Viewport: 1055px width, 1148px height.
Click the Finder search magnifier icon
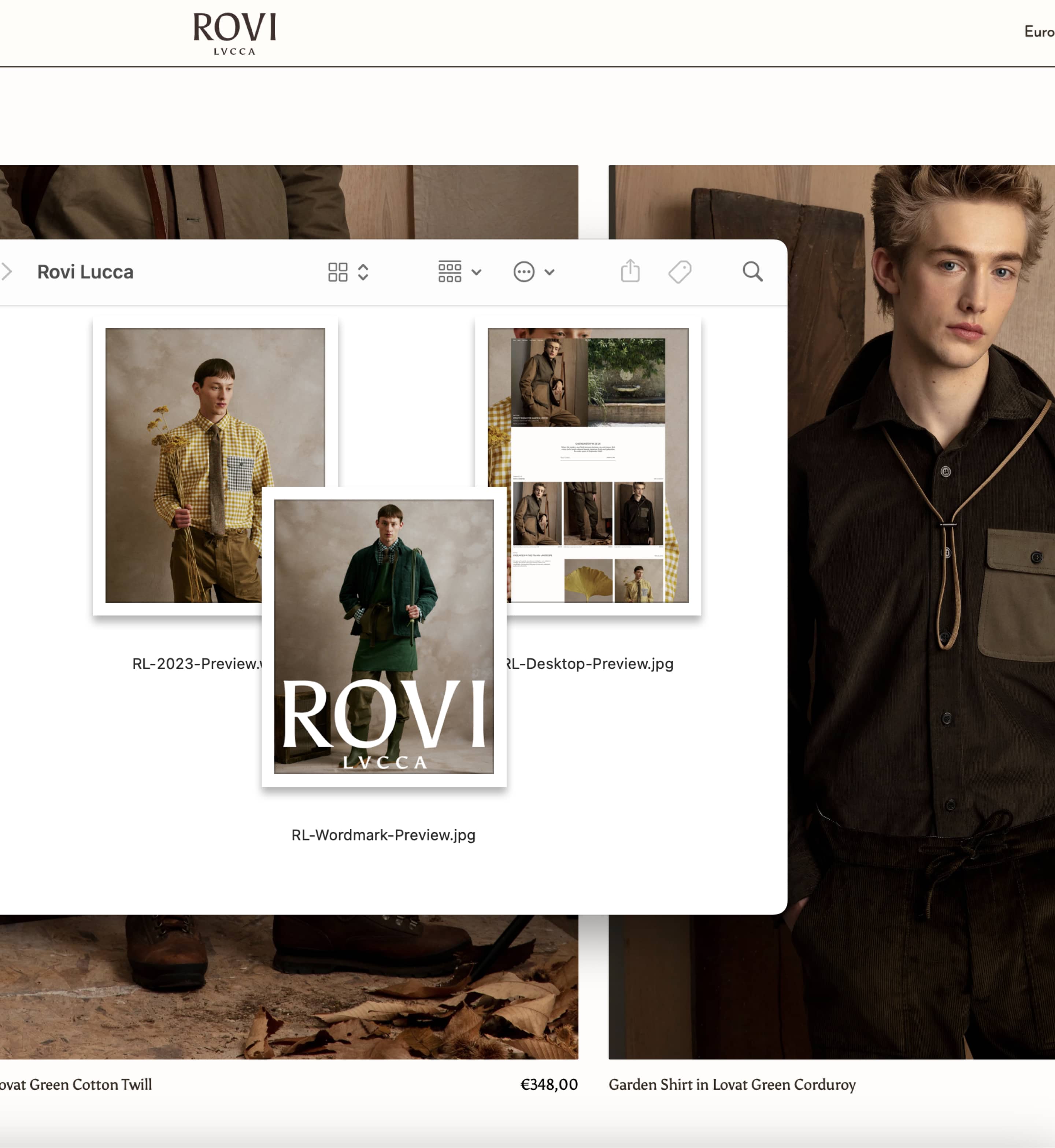[752, 272]
